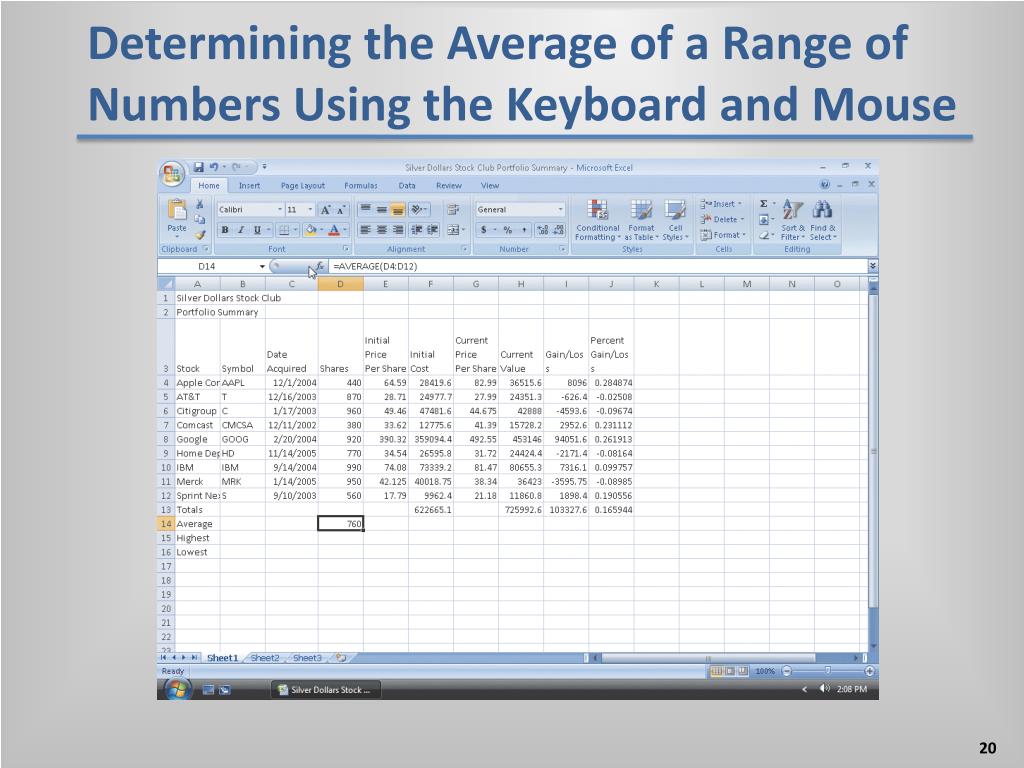Increase the cell indent
The height and width of the screenshot is (768, 1024).
[x=432, y=230]
